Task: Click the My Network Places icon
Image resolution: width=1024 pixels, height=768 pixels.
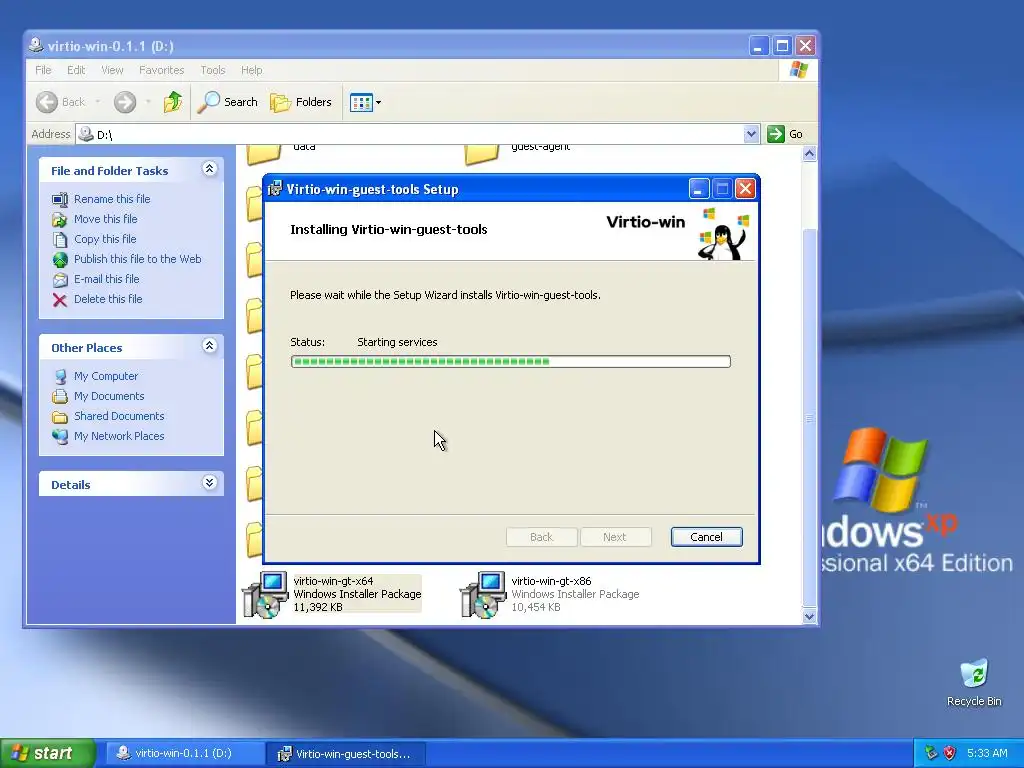Action: [59, 436]
